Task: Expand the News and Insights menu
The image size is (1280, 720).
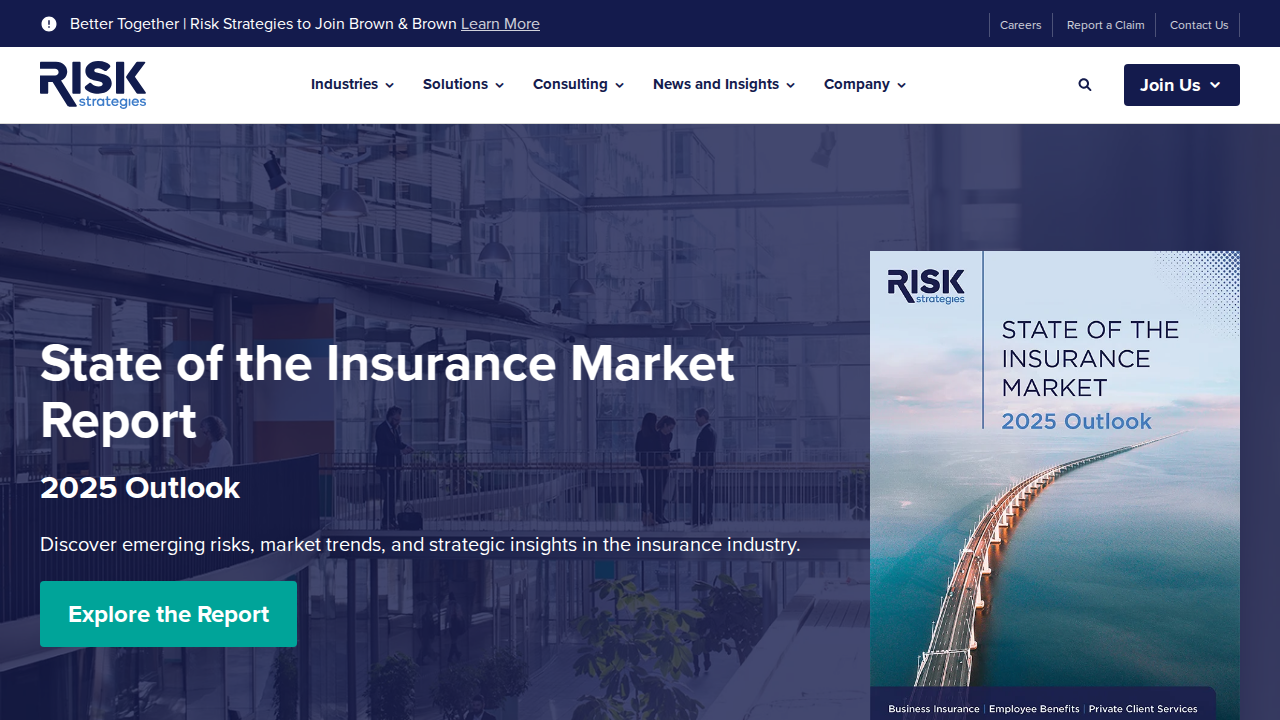Action: tap(724, 85)
